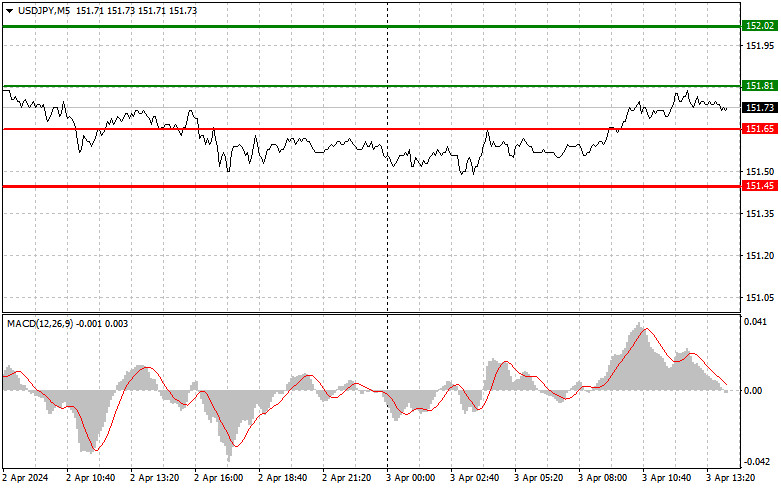Viewport: 781px width, 489px height.
Task: Click the 2 Apr 2024 time label
Action: click(x=25, y=478)
